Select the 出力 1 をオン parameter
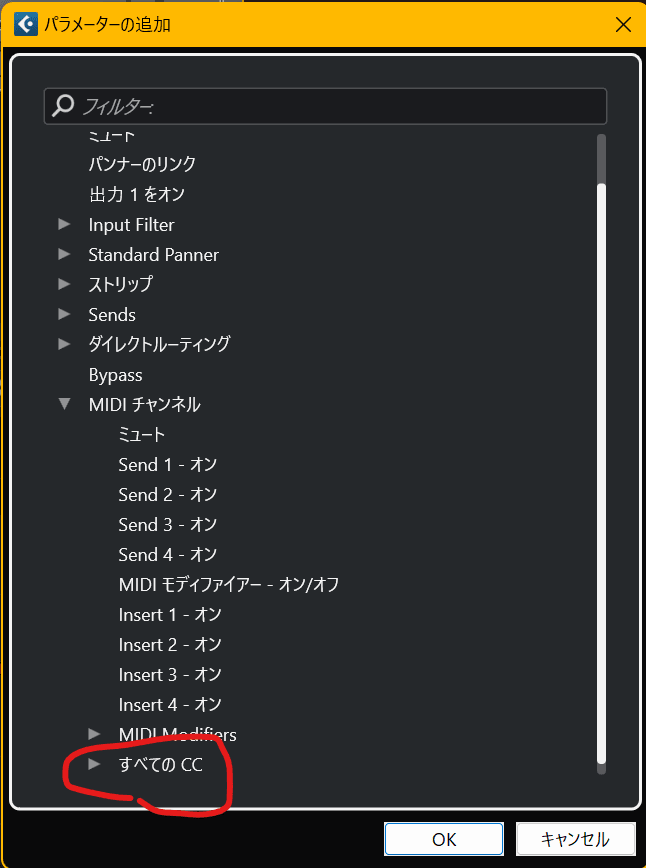This screenshot has width=646, height=868. coord(140,194)
